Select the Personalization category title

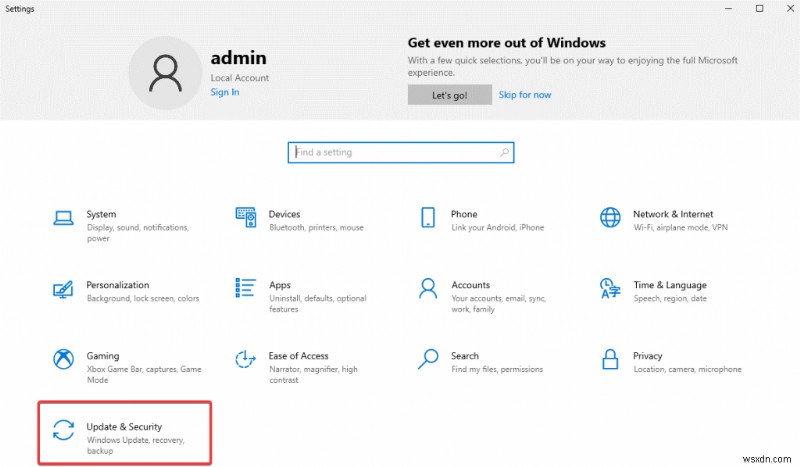(117, 285)
